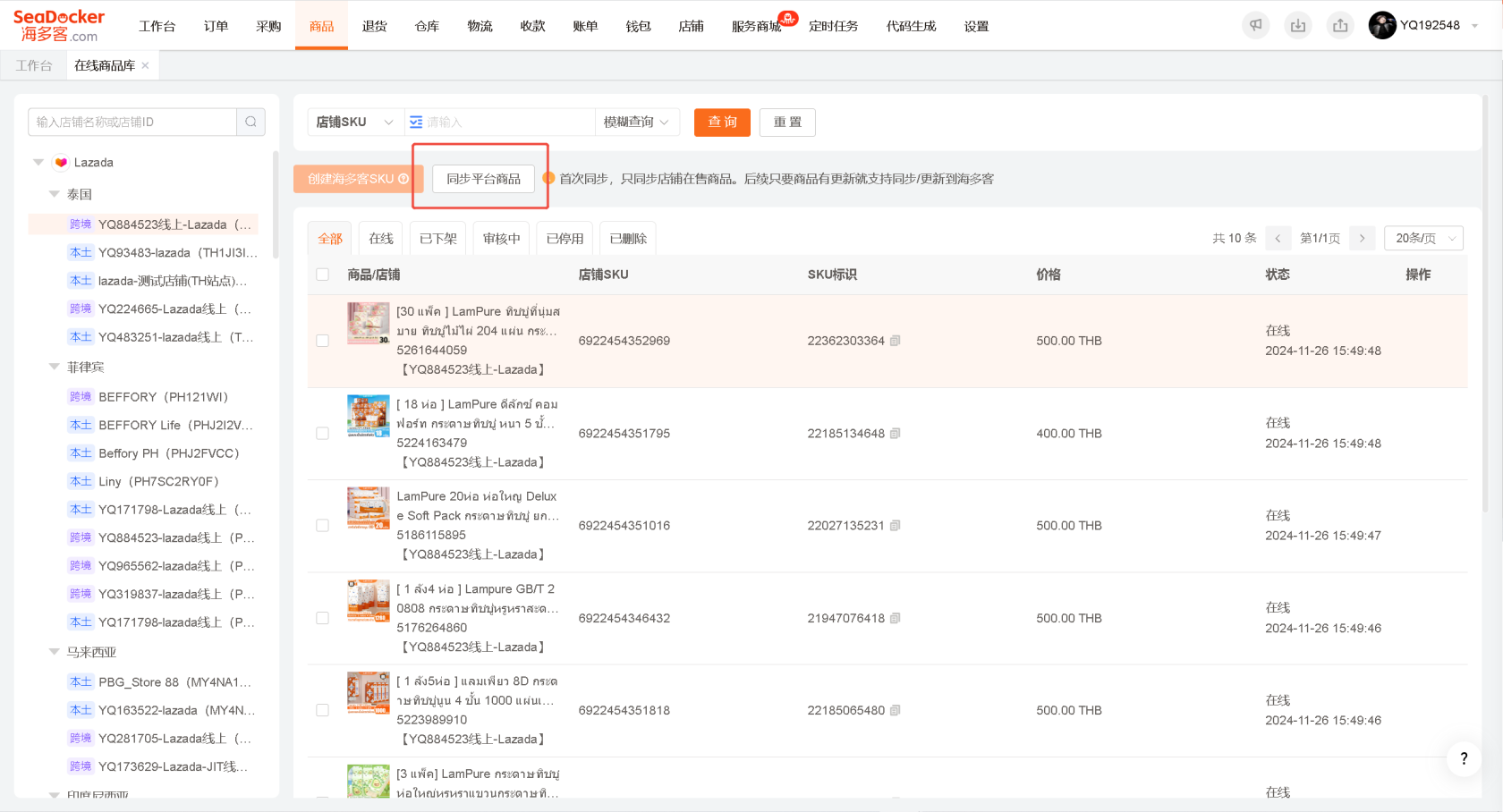Open the 20条/页 page size dropdown
The height and width of the screenshot is (812, 1503).
[1423, 238]
